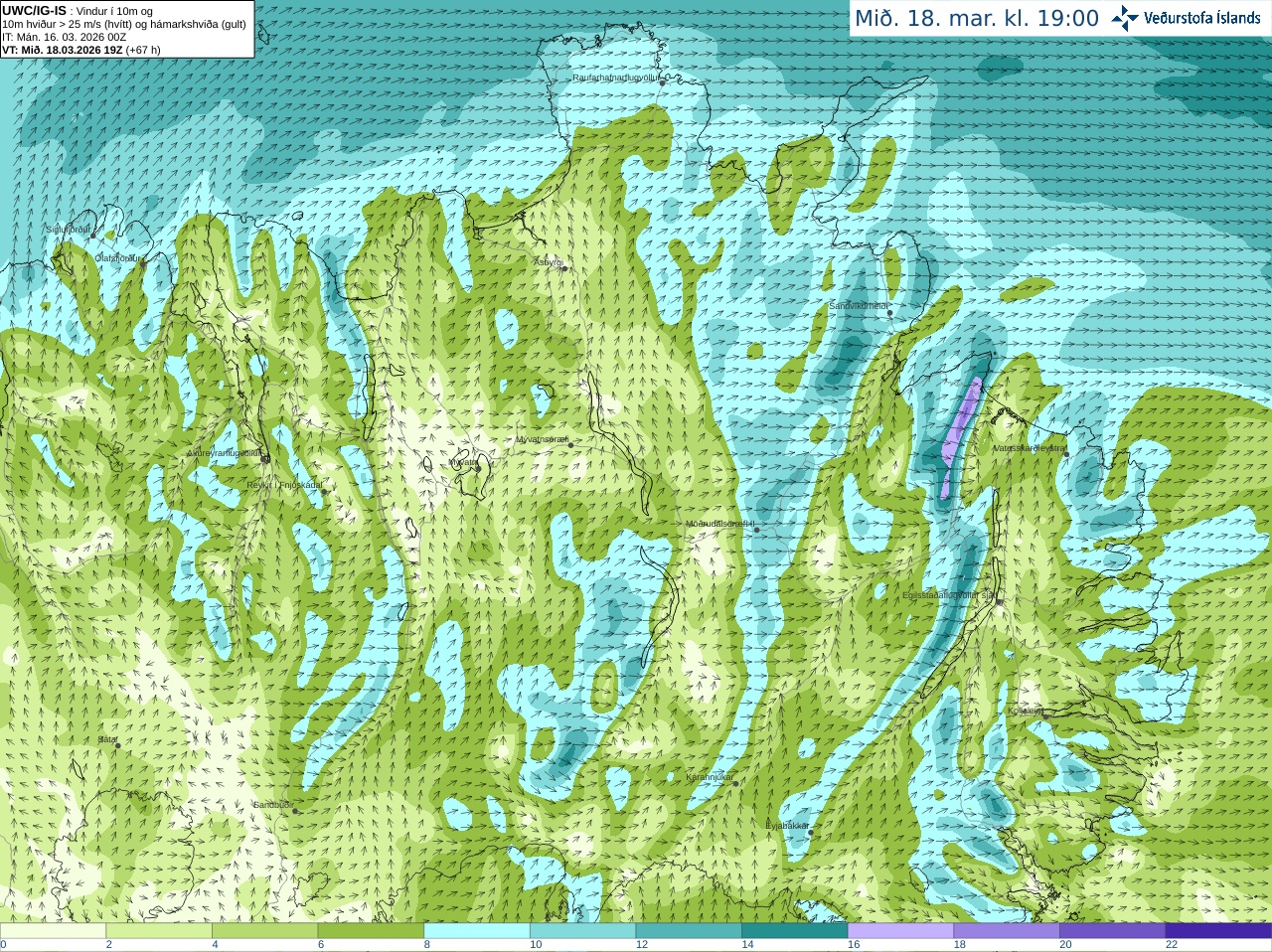Click the Sandvíkurheiði station marker dot
This screenshot has width=1272, height=952.
click(x=890, y=313)
